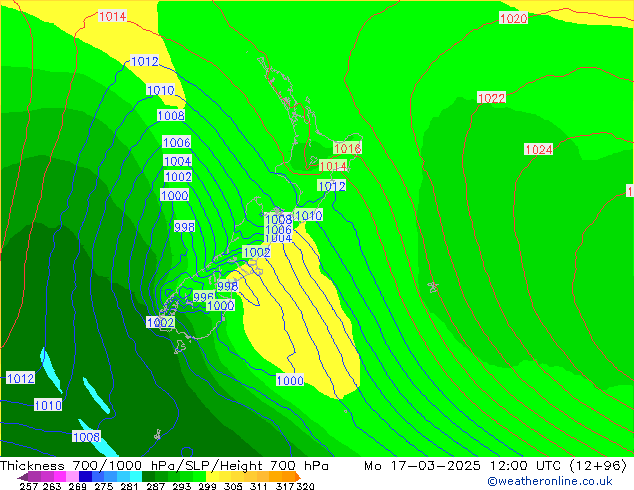Pick the light pink legend swatch
634x490 pixels.
(72, 476)
